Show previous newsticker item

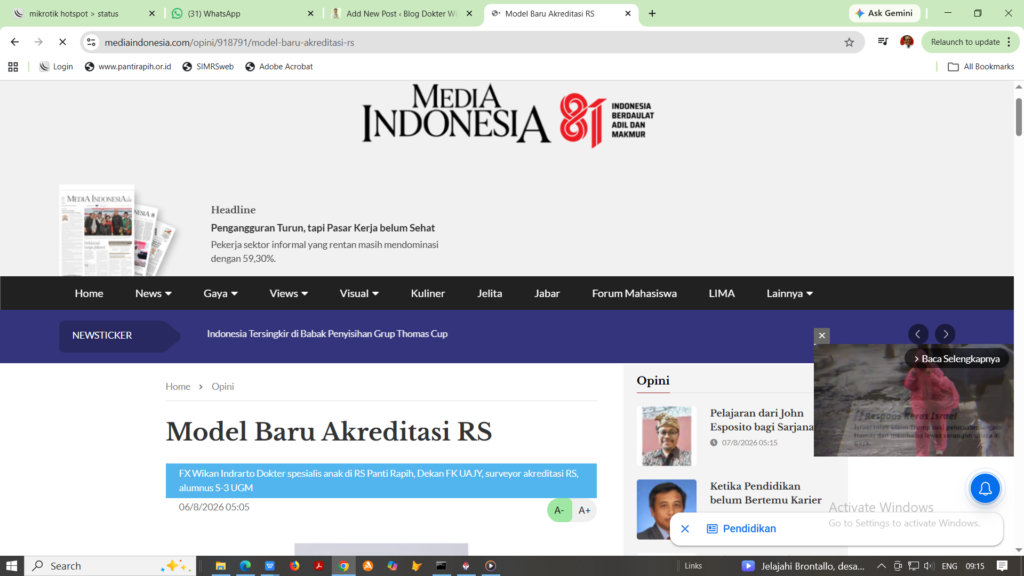click(918, 334)
